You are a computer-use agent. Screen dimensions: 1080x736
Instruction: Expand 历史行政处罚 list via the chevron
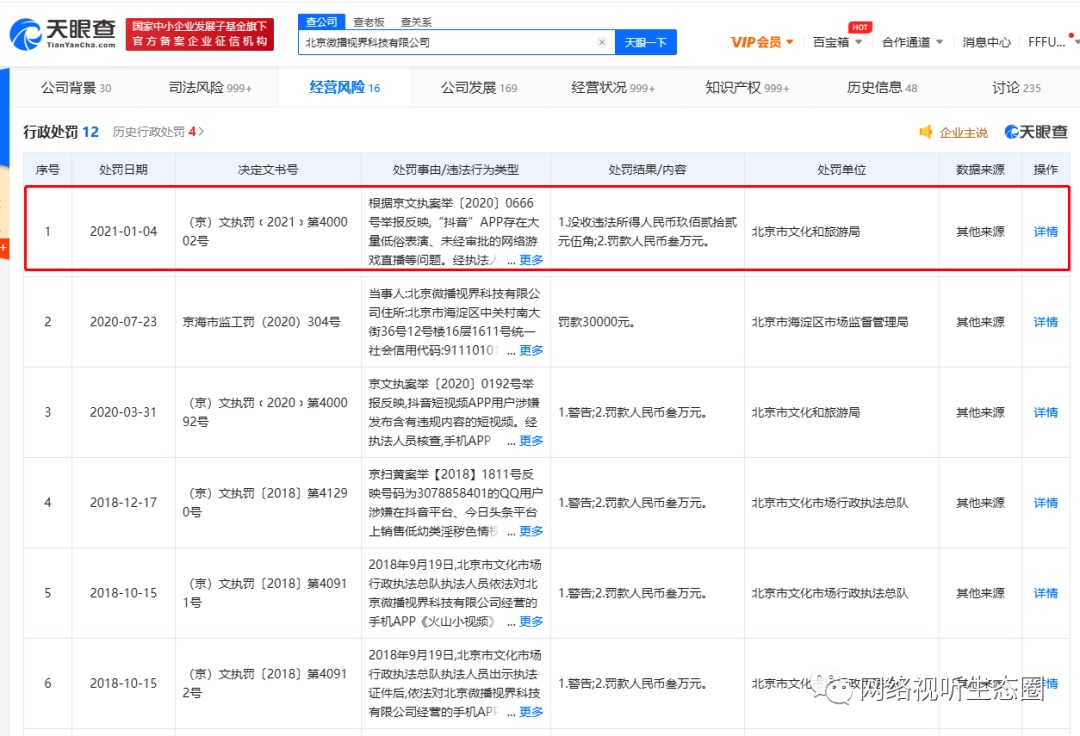(x=201, y=132)
